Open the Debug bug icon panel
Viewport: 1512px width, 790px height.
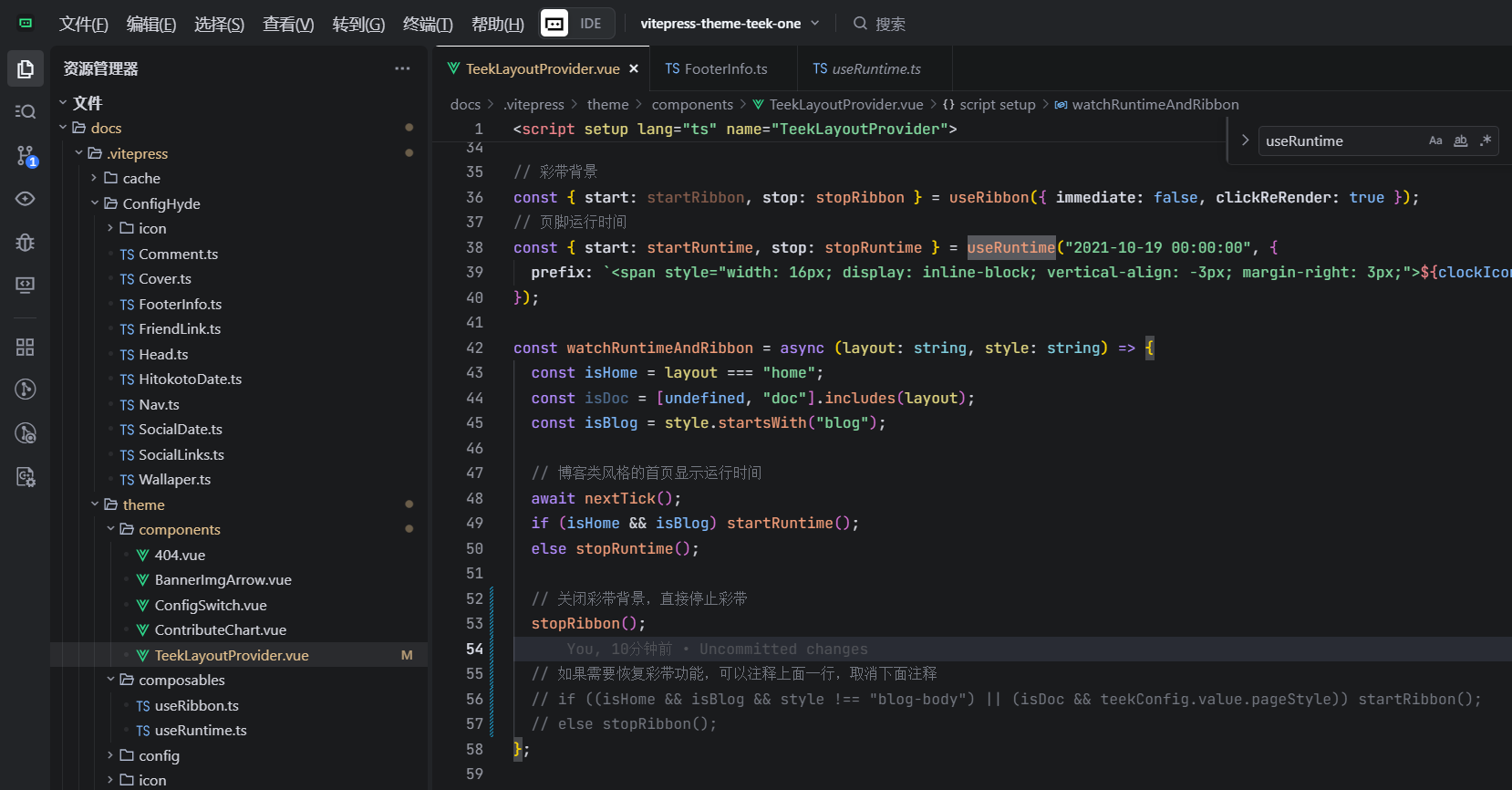coord(26,242)
